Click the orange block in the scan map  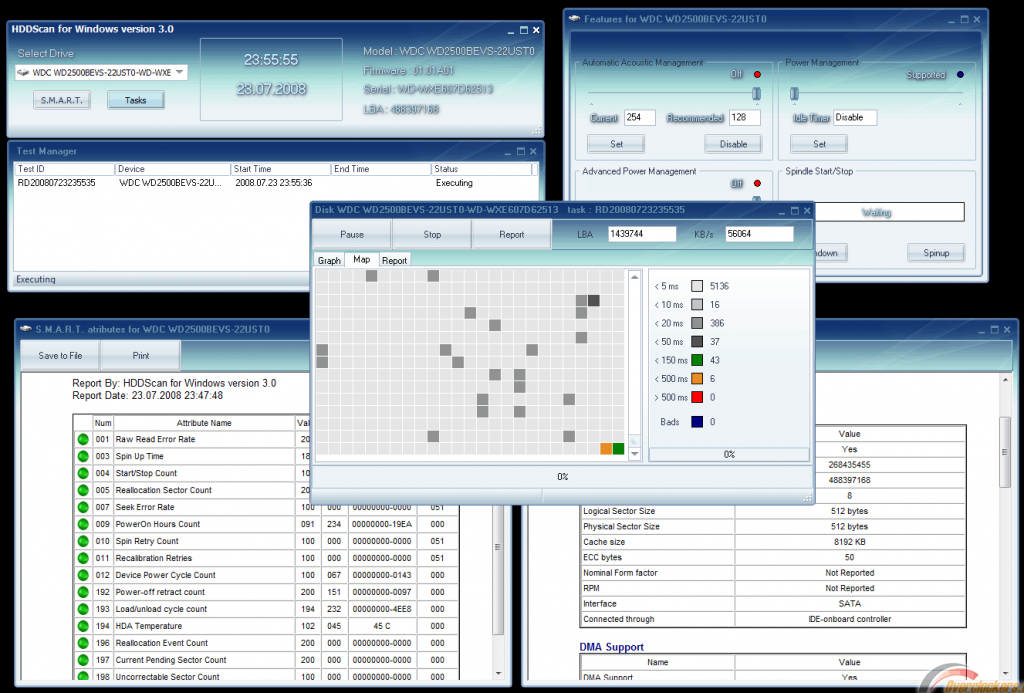point(606,449)
